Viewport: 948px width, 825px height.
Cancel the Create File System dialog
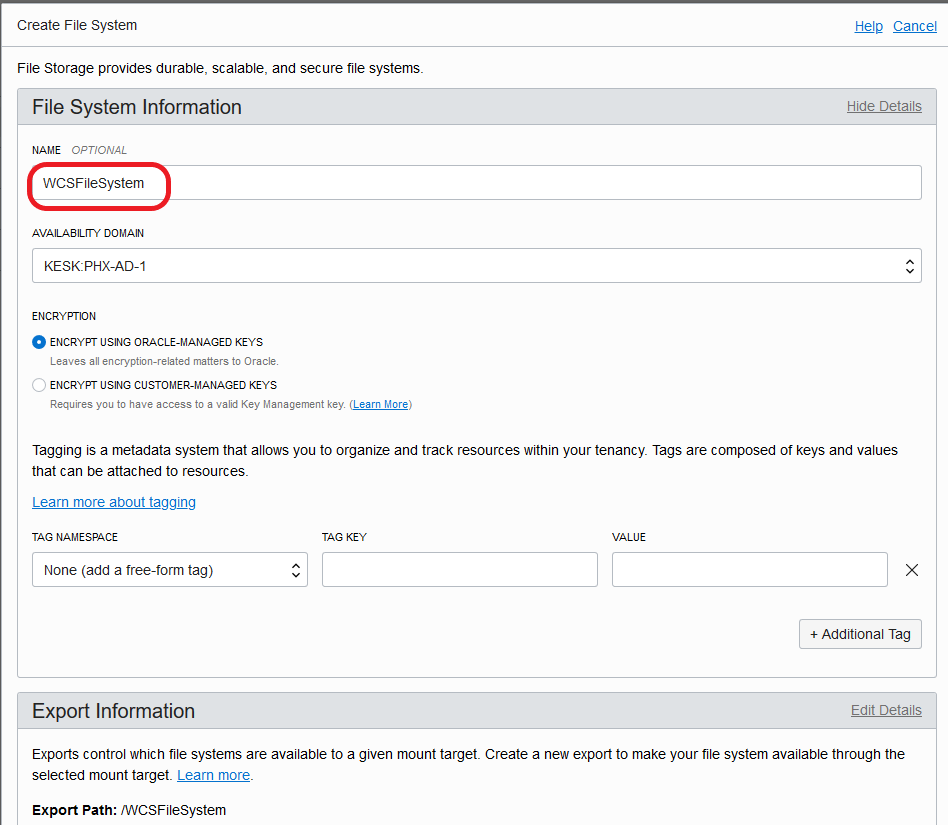(915, 26)
